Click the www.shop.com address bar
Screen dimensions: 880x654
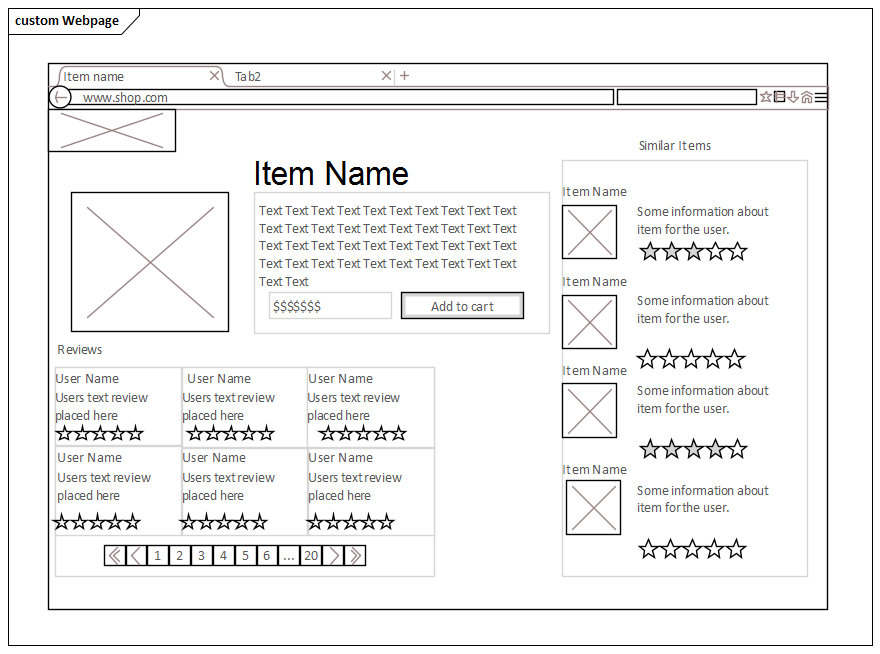point(200,97)
